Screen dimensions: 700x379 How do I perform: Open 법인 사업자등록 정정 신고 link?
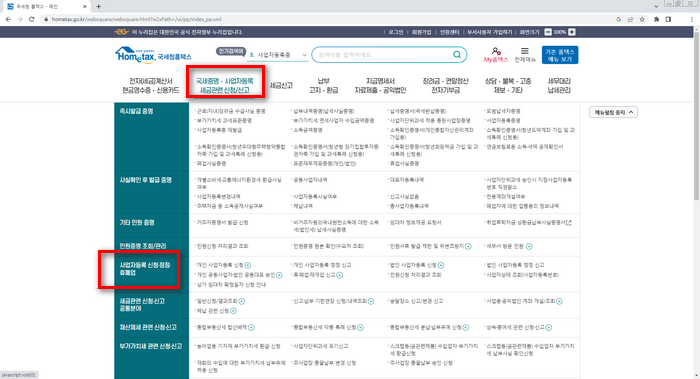coord(515,265)
